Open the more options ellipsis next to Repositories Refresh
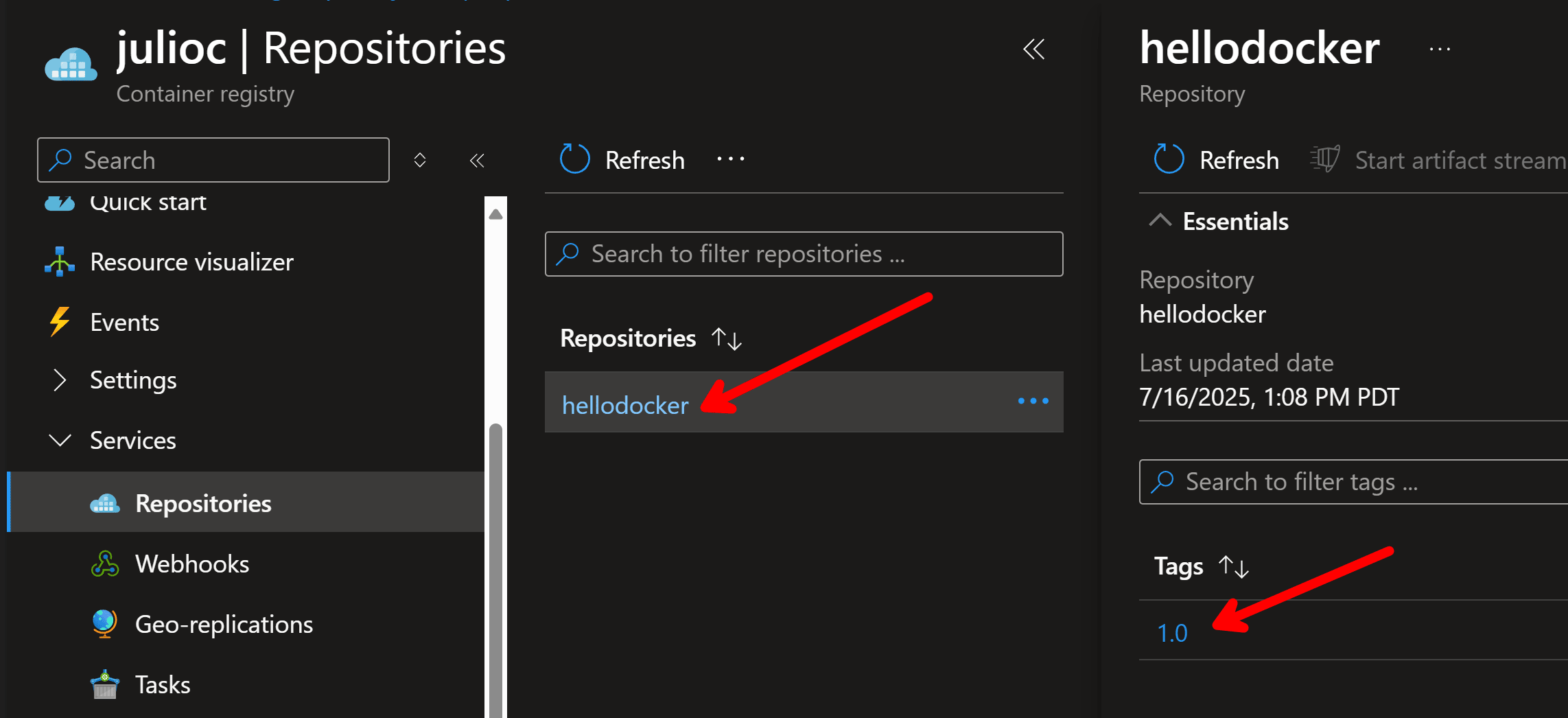This screenshot has width=1568, height=718. [x=731, y=159]
